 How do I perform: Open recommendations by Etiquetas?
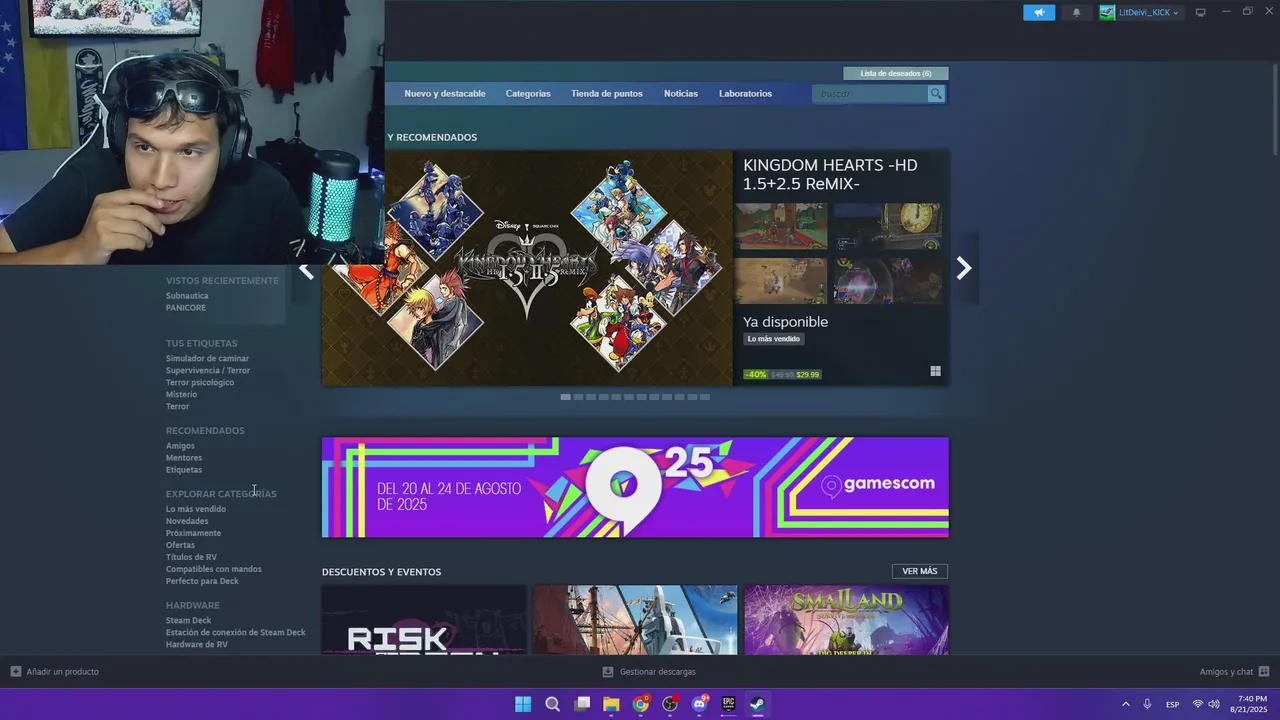(184, 470)
